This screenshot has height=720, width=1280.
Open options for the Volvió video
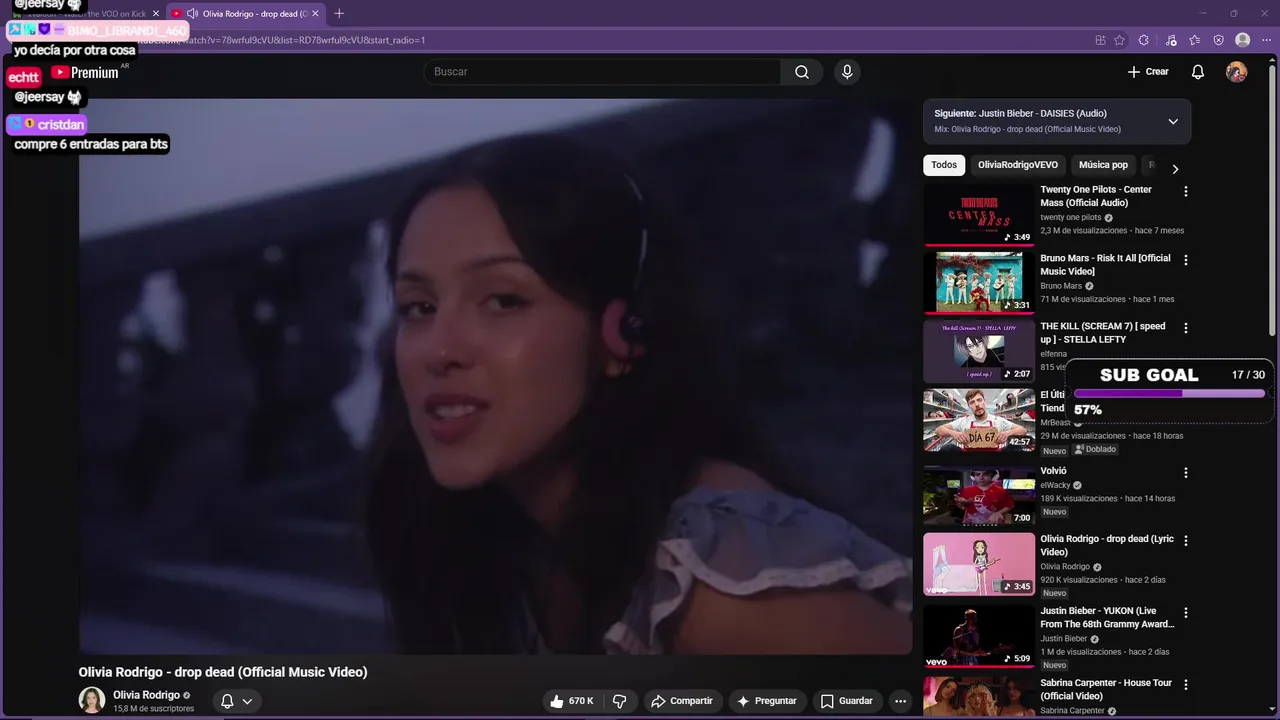(1186, 472)
